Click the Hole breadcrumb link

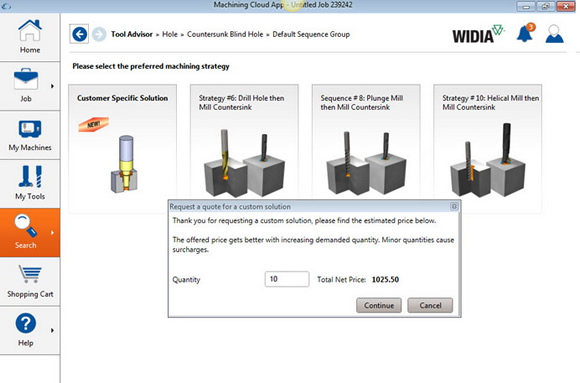point(170,34)
